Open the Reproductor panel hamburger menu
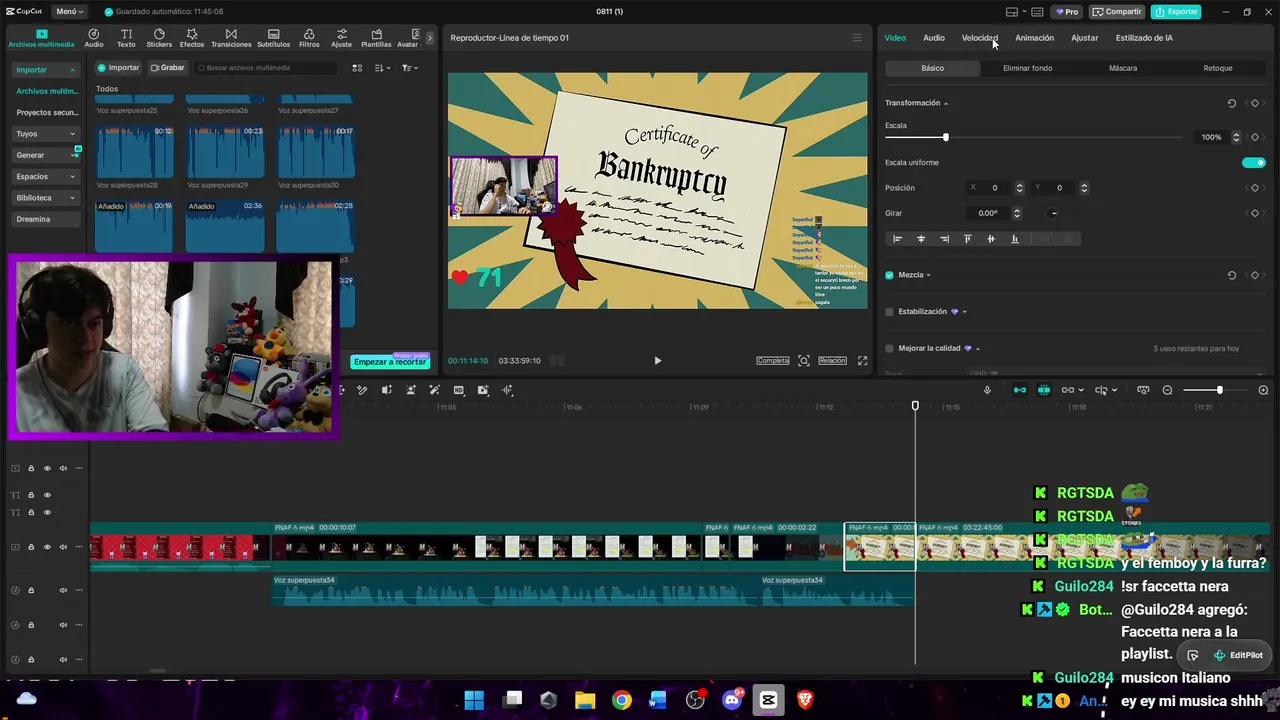The image size is (1280, 720). (x=856, y=38)
